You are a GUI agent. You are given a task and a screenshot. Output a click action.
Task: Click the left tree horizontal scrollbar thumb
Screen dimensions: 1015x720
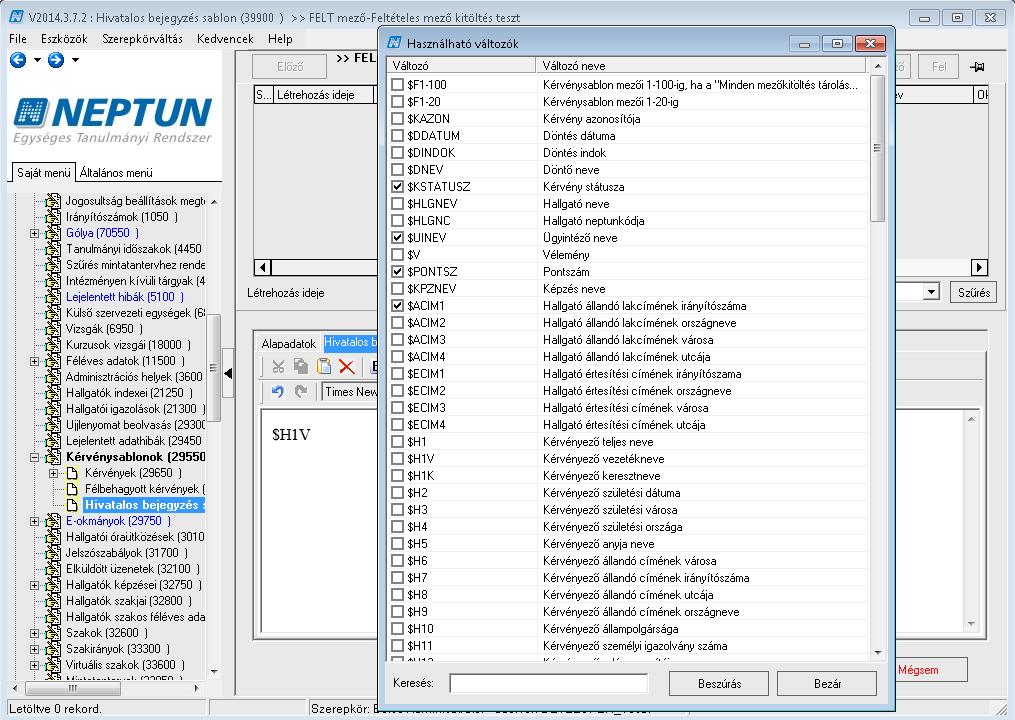[x=72, y=688]
